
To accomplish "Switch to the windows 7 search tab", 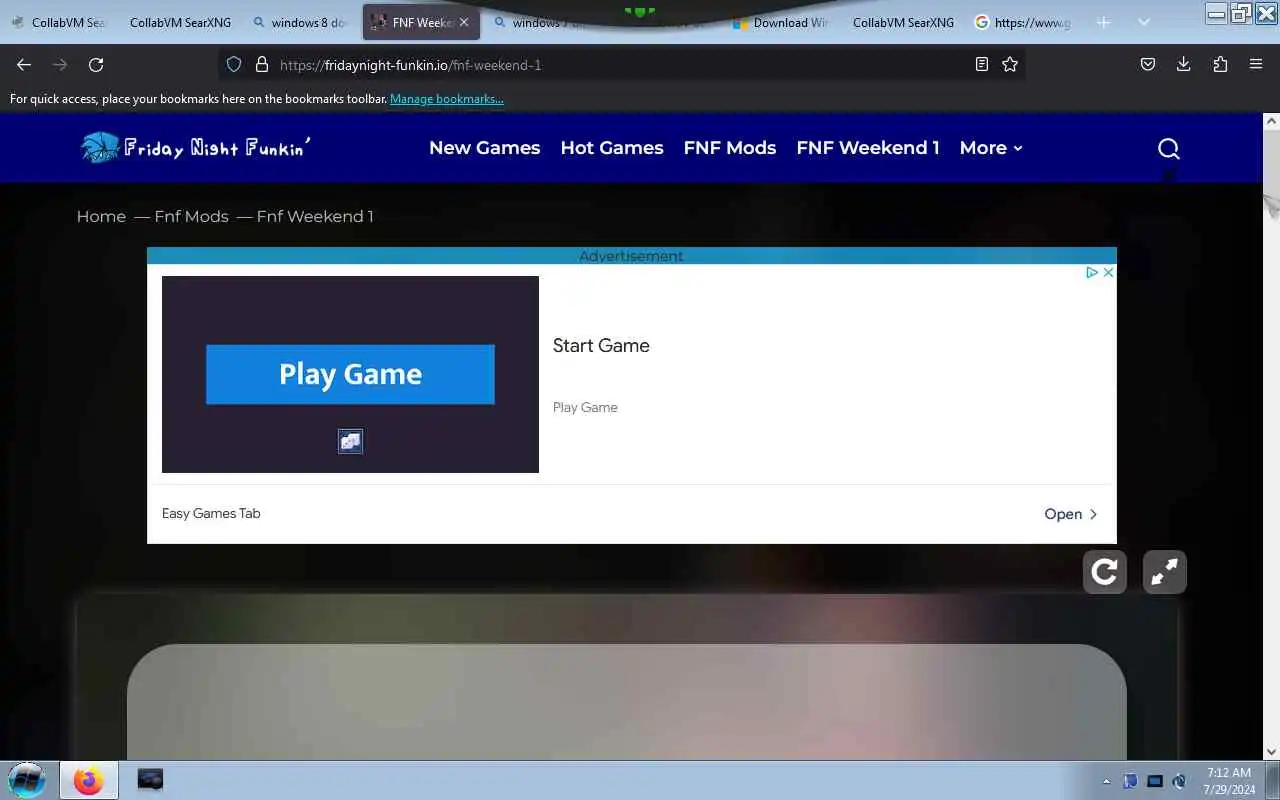I will tap(542, 22).
